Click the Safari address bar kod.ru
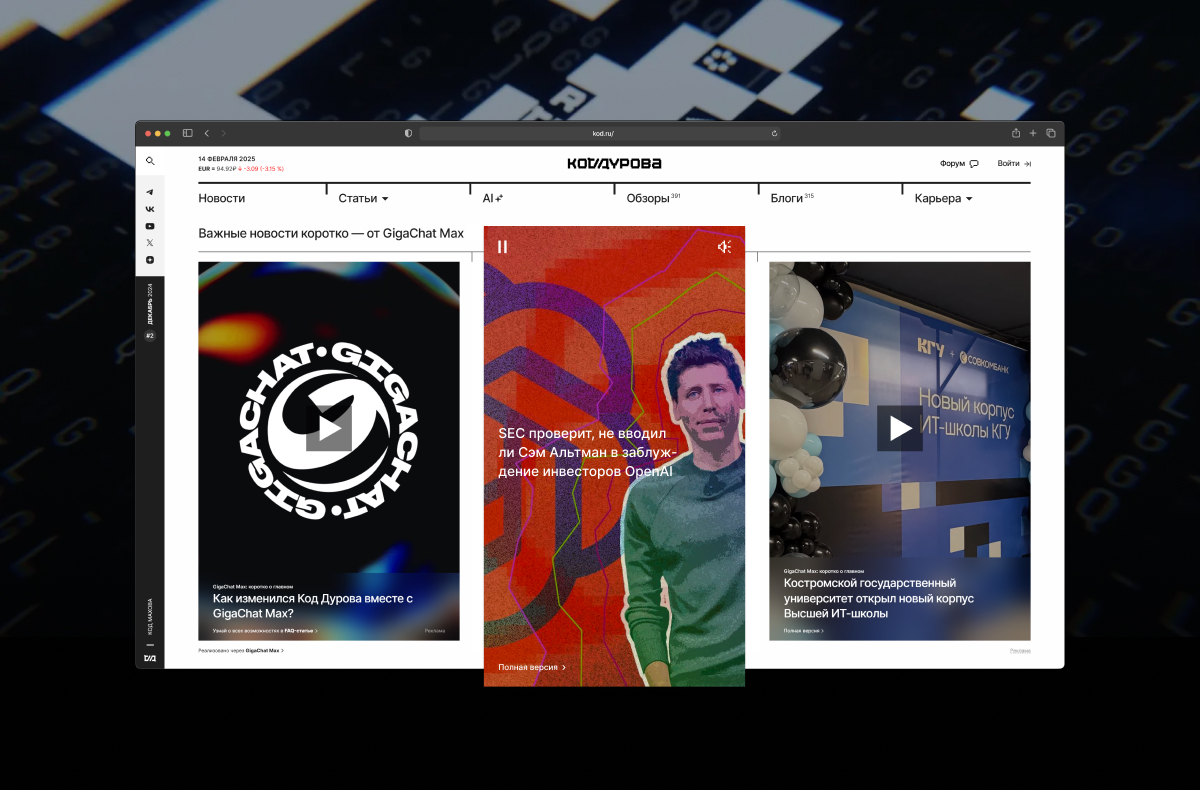The width and height of the screenshot is (1200, 790). pyautogui.click(x=599, y=133)
